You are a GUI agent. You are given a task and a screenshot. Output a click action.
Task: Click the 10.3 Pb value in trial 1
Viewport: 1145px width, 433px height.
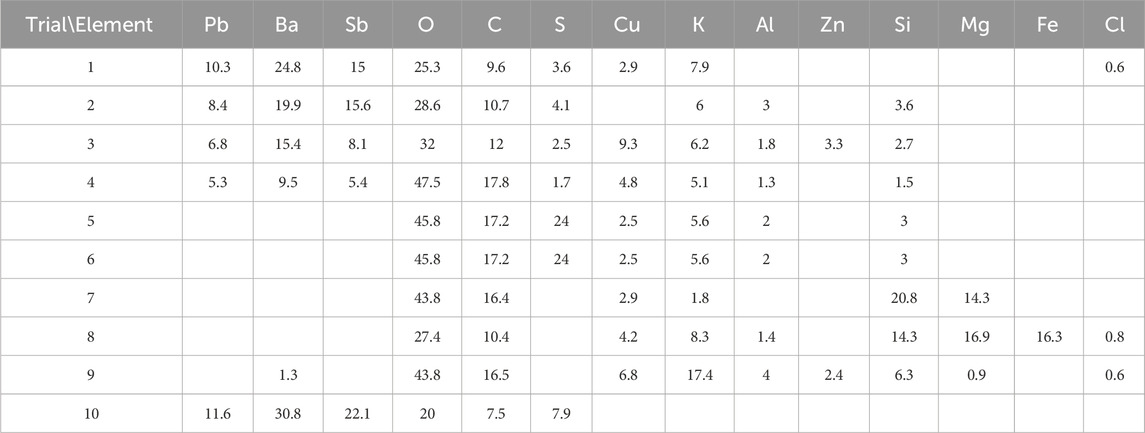(217, 67)
